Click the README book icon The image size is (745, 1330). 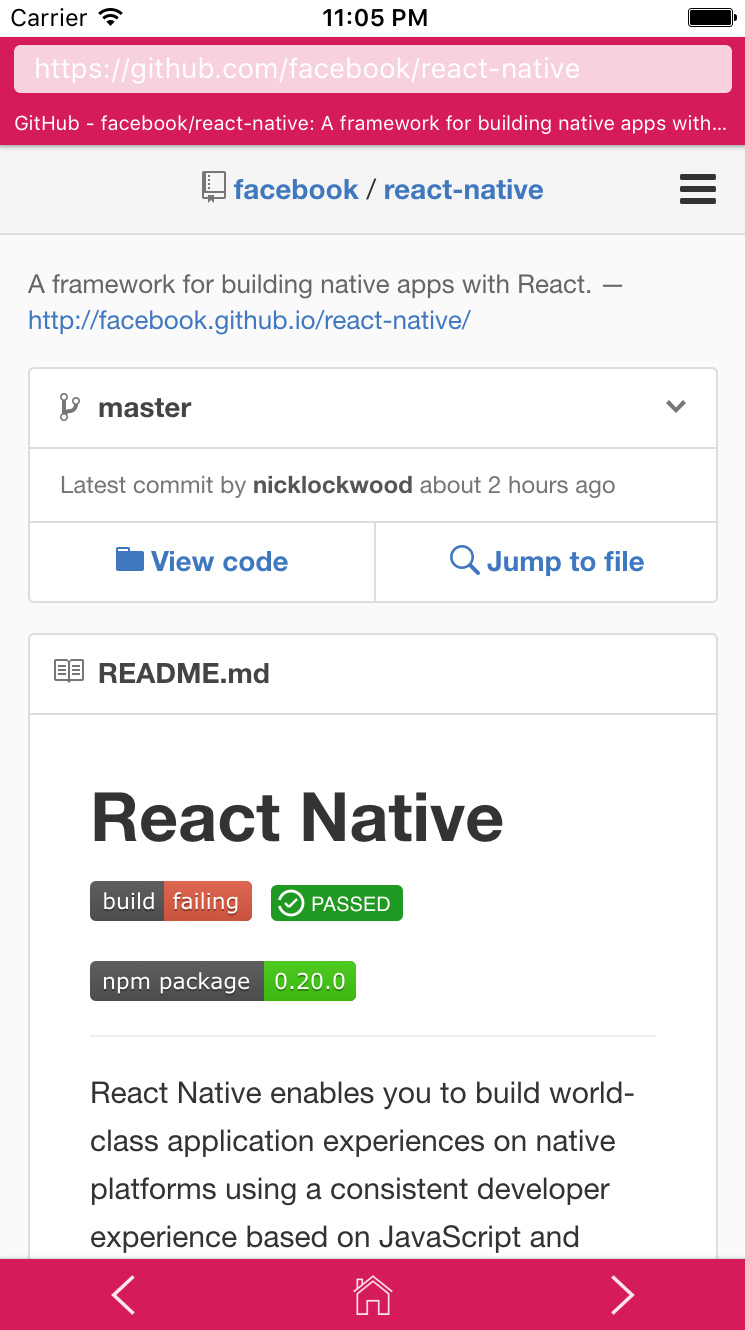69,671
